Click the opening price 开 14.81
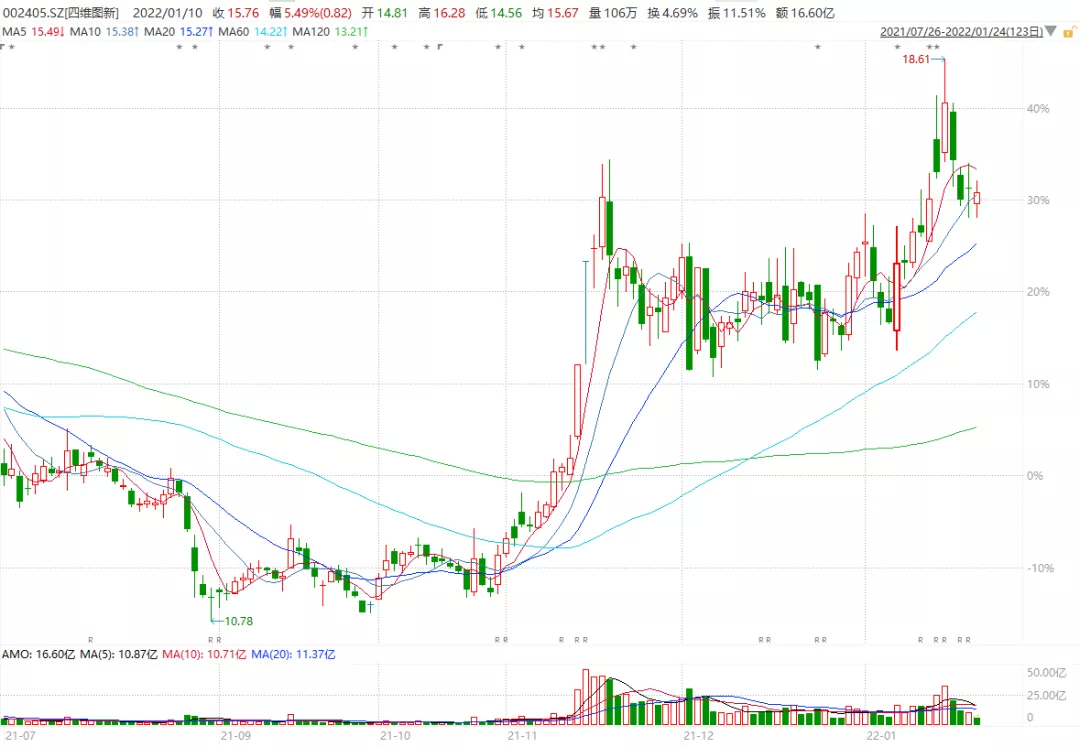The image size is (1080, 747). pos(384,13)
